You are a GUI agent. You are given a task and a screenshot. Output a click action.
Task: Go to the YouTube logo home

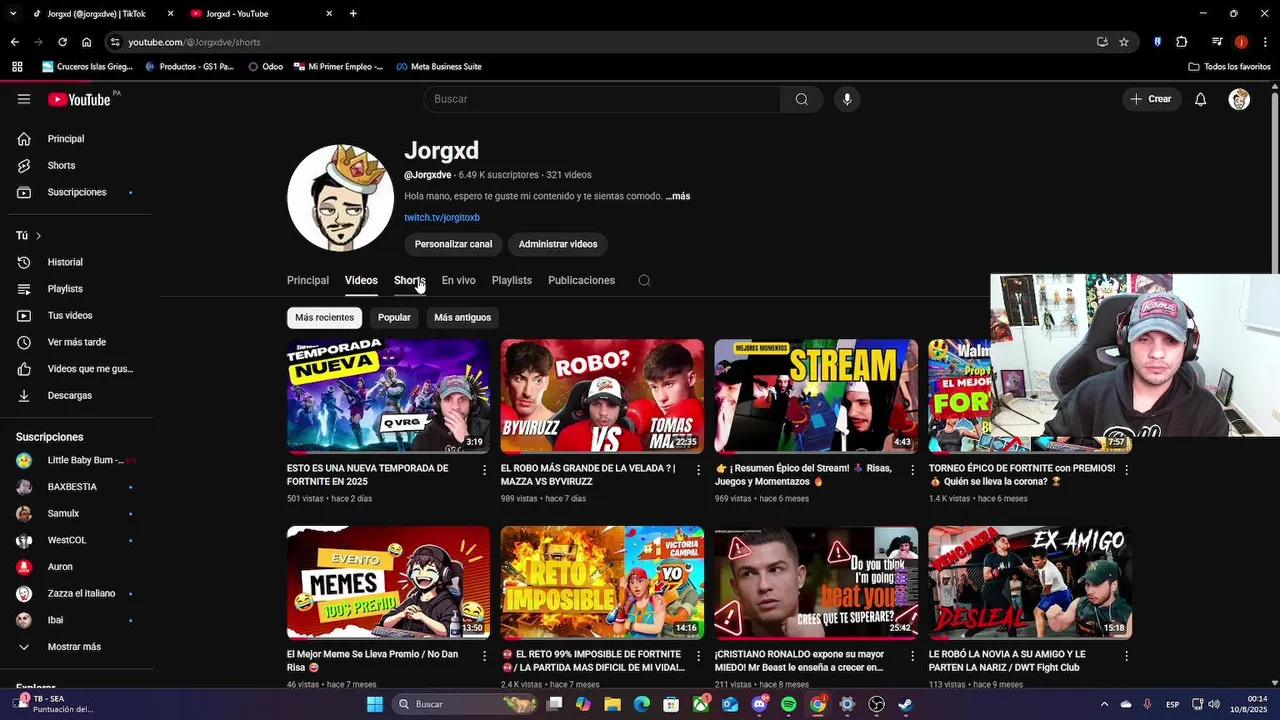79,99
